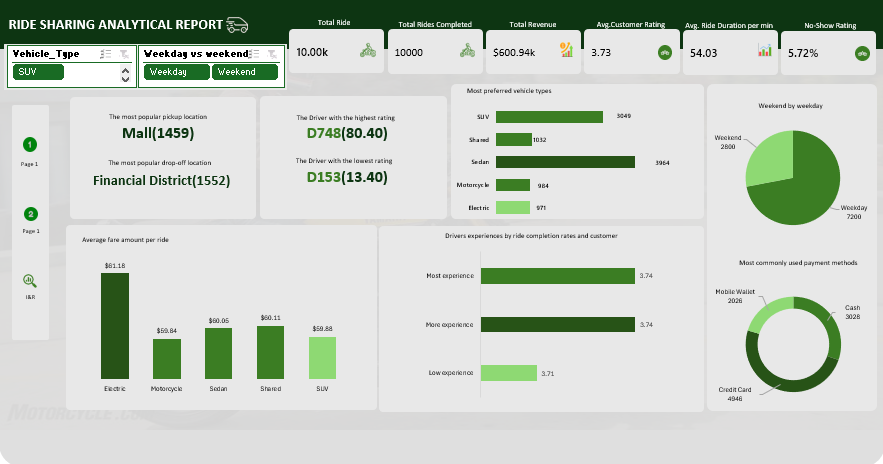Click the Total Ride value 10.00k
883x464 pixels.
click(312, 52)
